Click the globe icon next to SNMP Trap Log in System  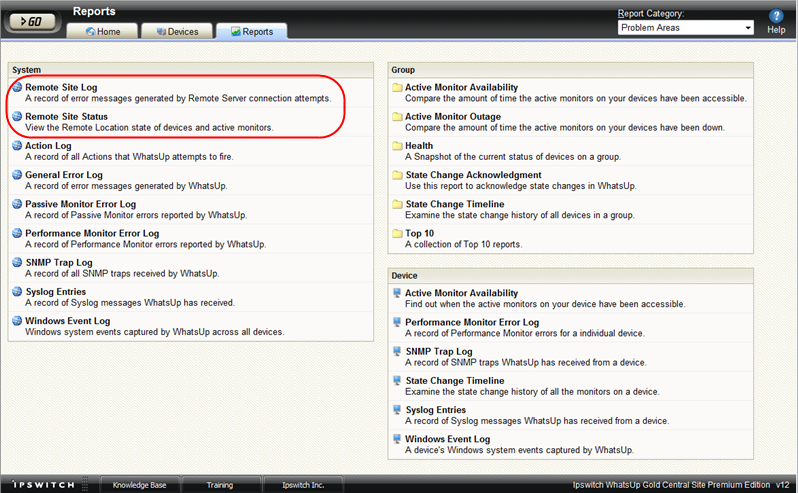coord(17,262)
